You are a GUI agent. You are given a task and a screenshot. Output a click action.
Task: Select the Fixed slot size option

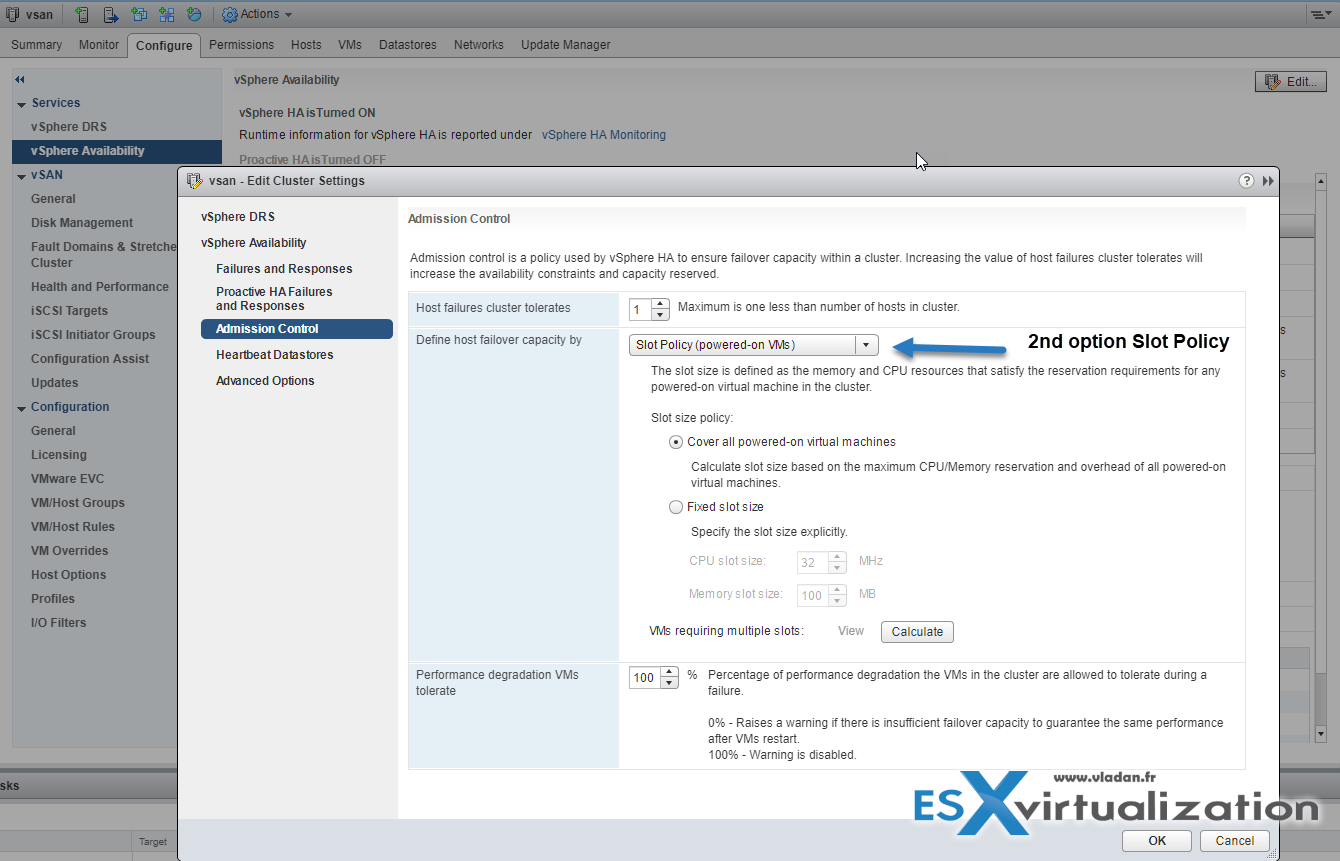click(676, 507)
